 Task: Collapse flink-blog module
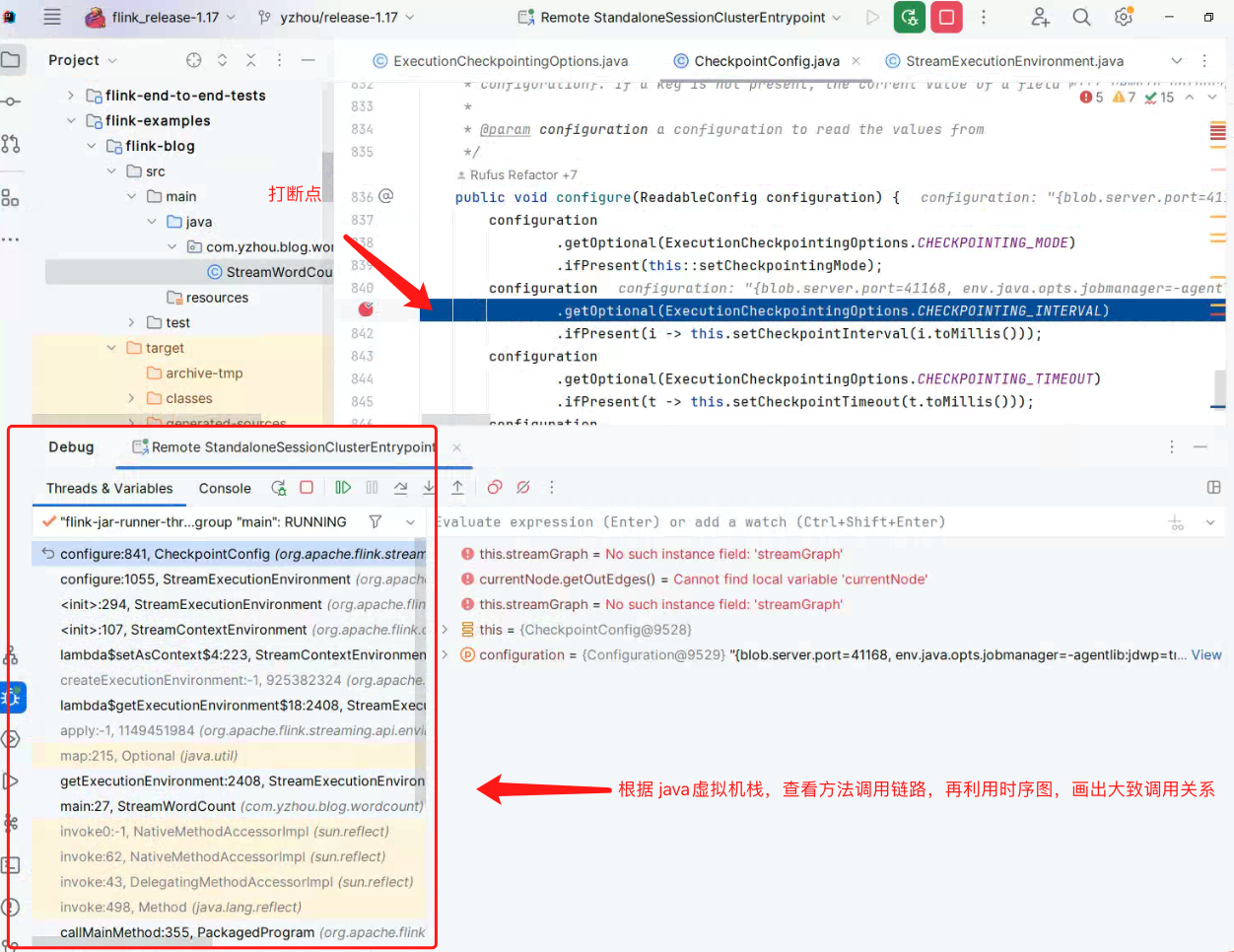click(x=91, y=146)
